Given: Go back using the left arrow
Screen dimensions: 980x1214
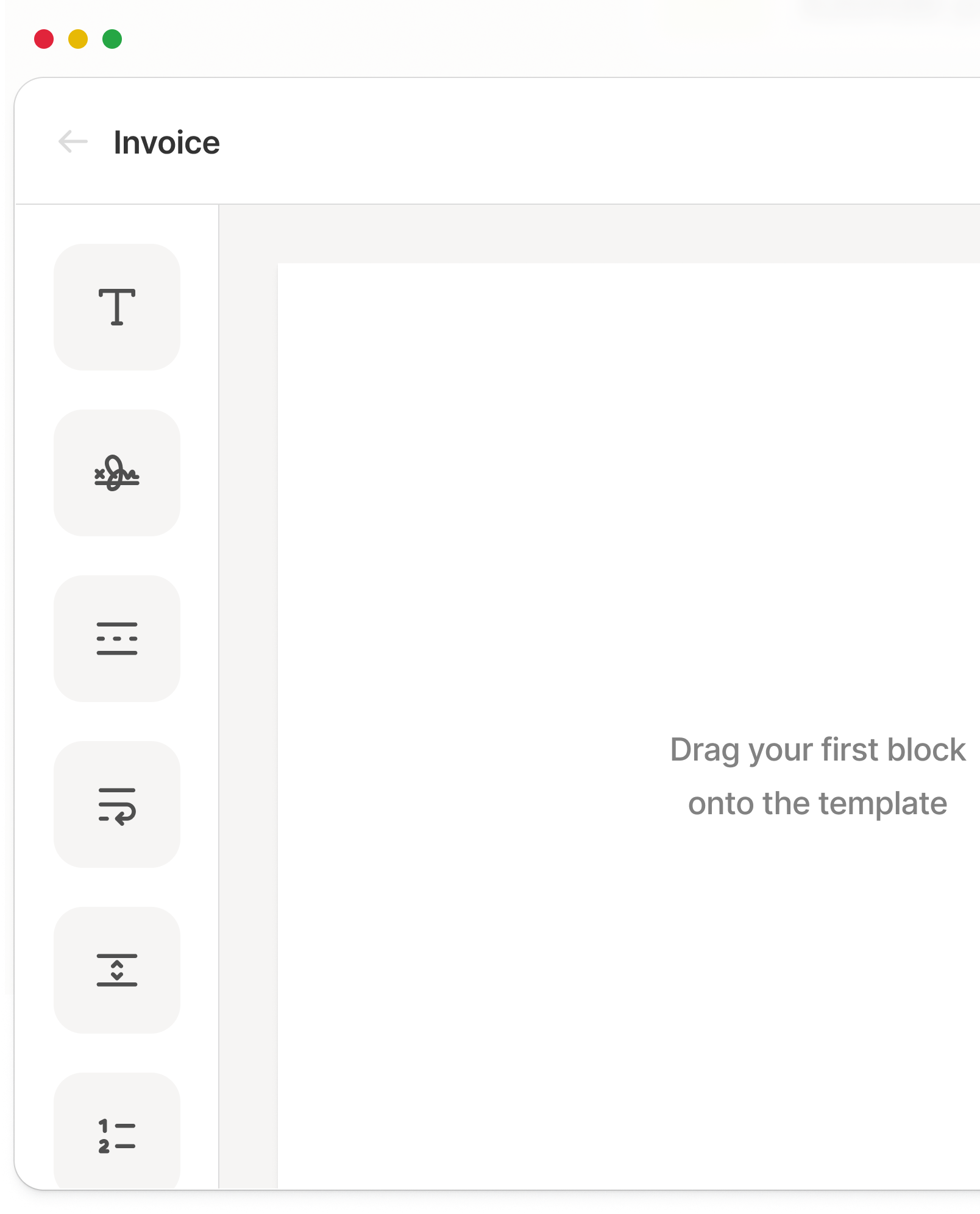Looking at the screenshot, I should point(73,142).
